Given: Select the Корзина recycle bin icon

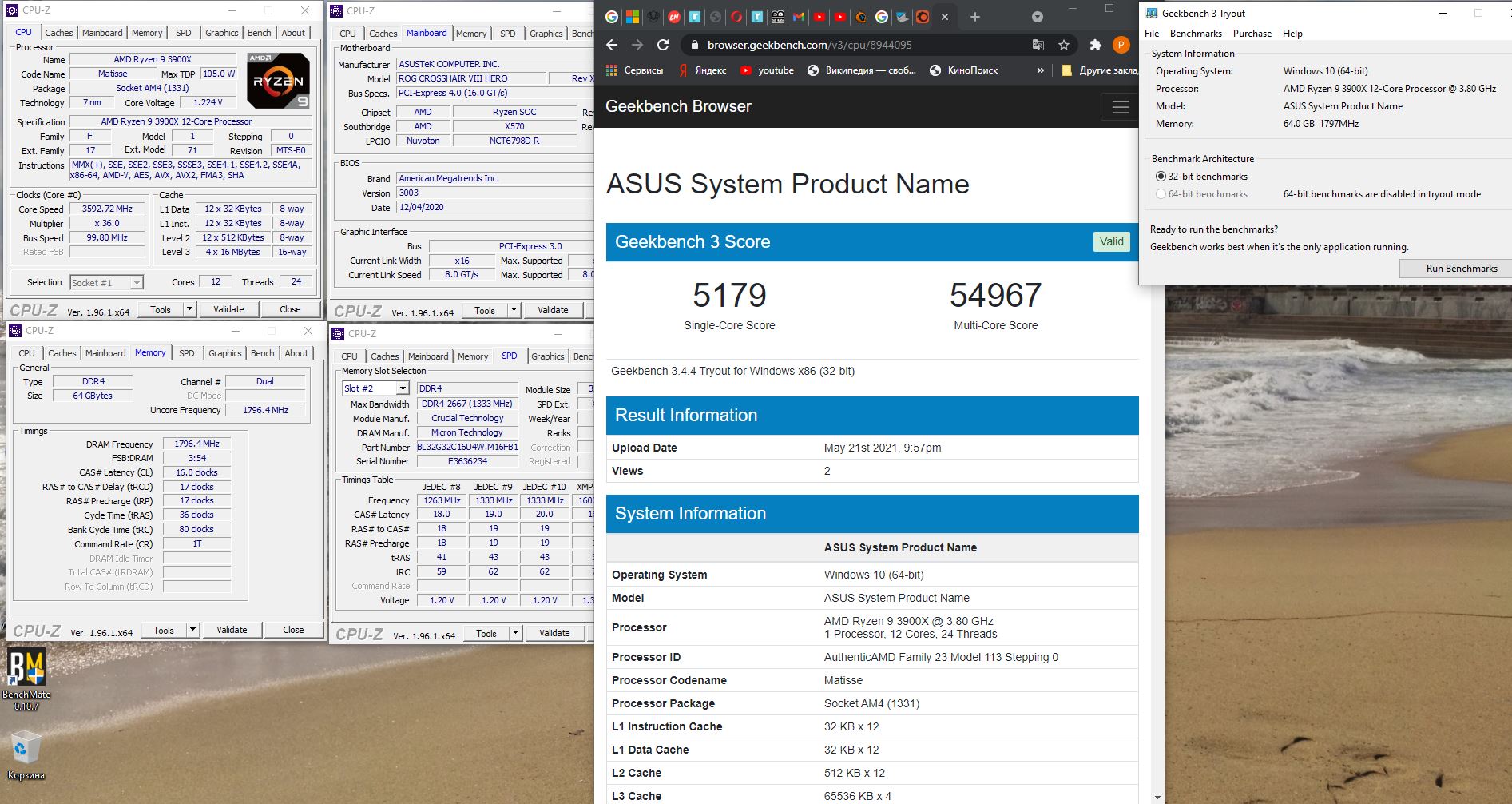Looking at the screenshot, I should click(26, 757).
